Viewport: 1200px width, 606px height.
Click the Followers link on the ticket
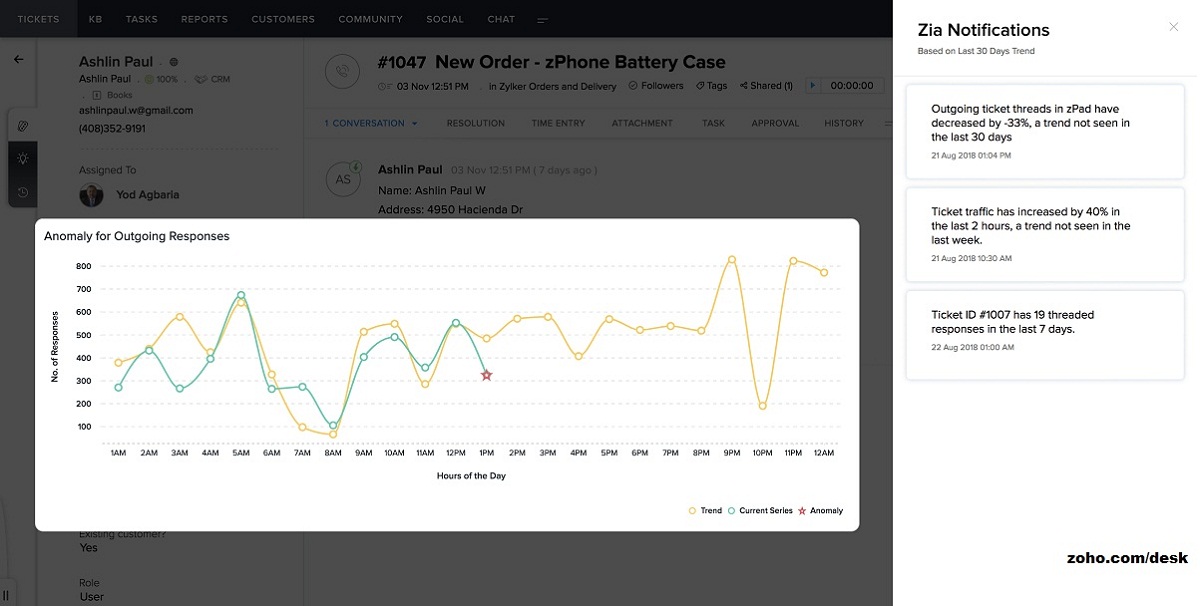pyautogui.click(x=656, y=86)
